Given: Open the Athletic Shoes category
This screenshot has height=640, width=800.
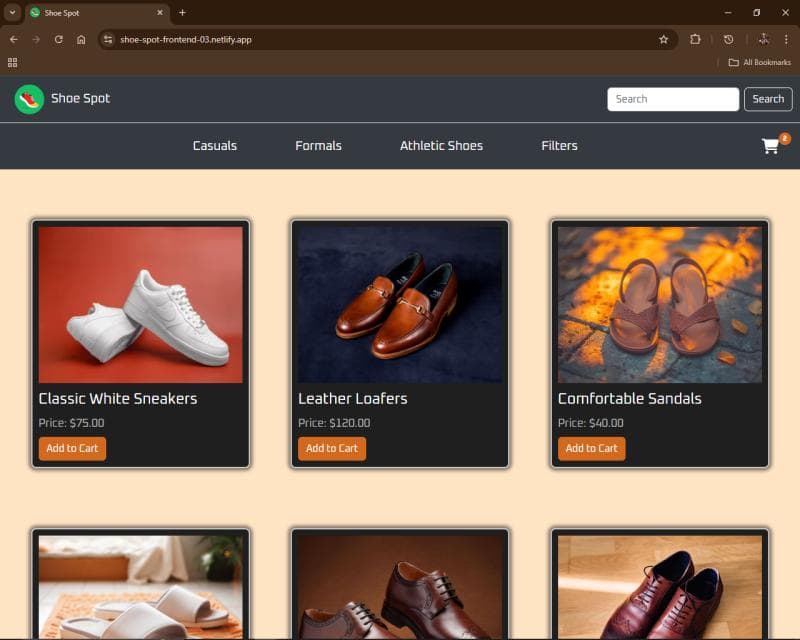Looking at the screenshot, I should click(441, 146).
